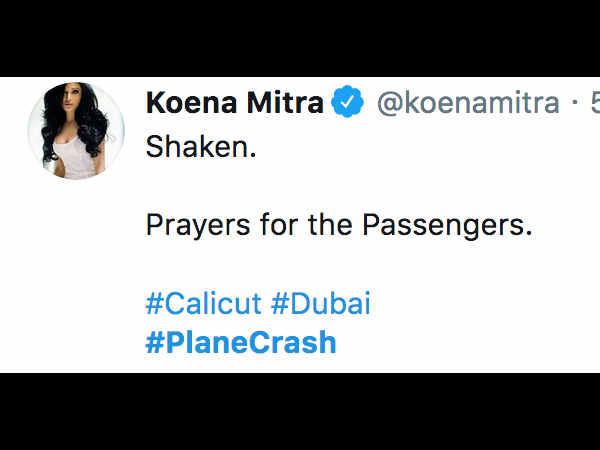Click the word "for" in the tweet body
This screenshot has width=600, height=450.
pyautogui.click(x=279, y=225)
